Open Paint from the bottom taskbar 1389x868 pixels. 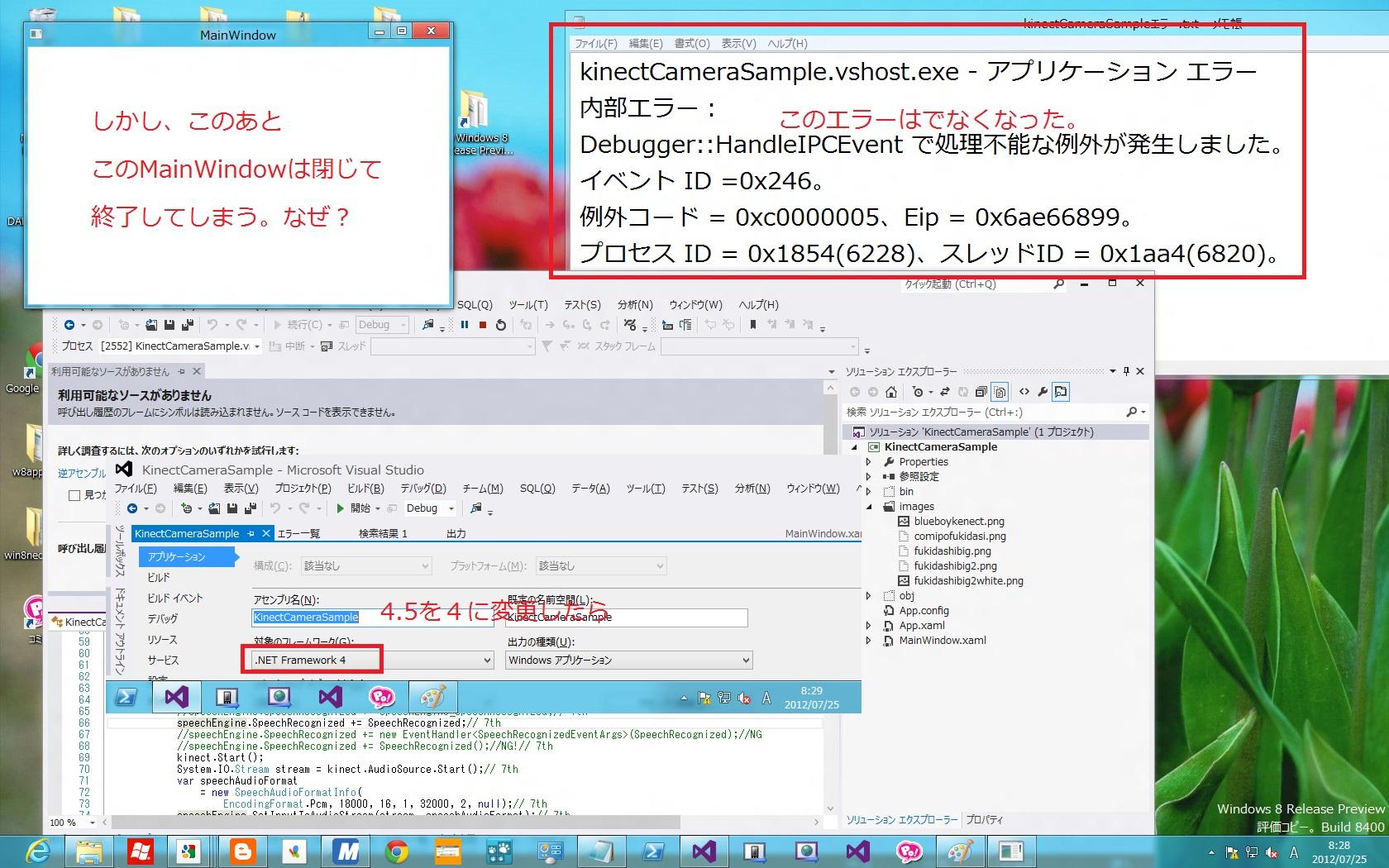[960, 851]
